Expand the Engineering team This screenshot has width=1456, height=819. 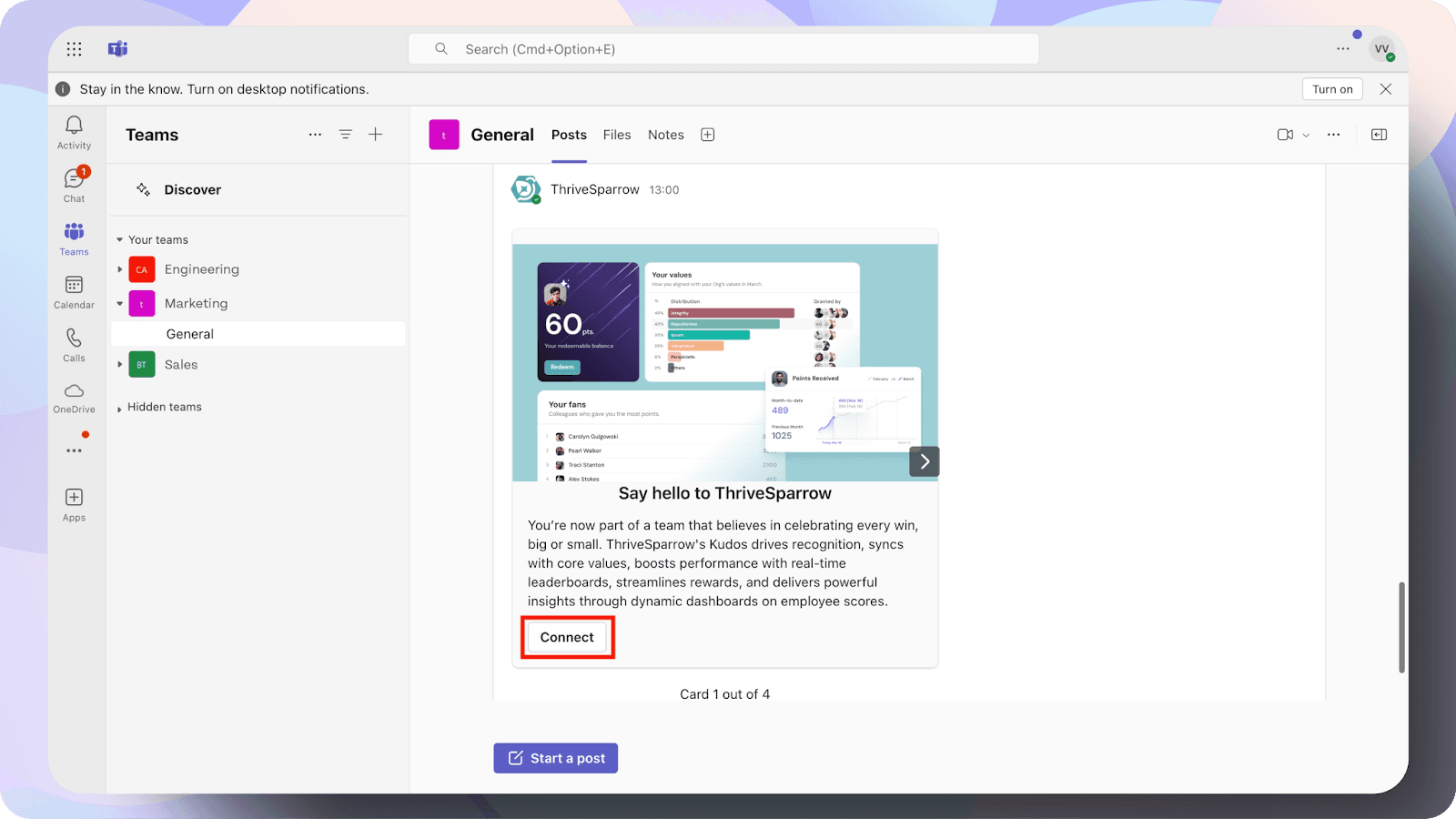tap(120, 269)
